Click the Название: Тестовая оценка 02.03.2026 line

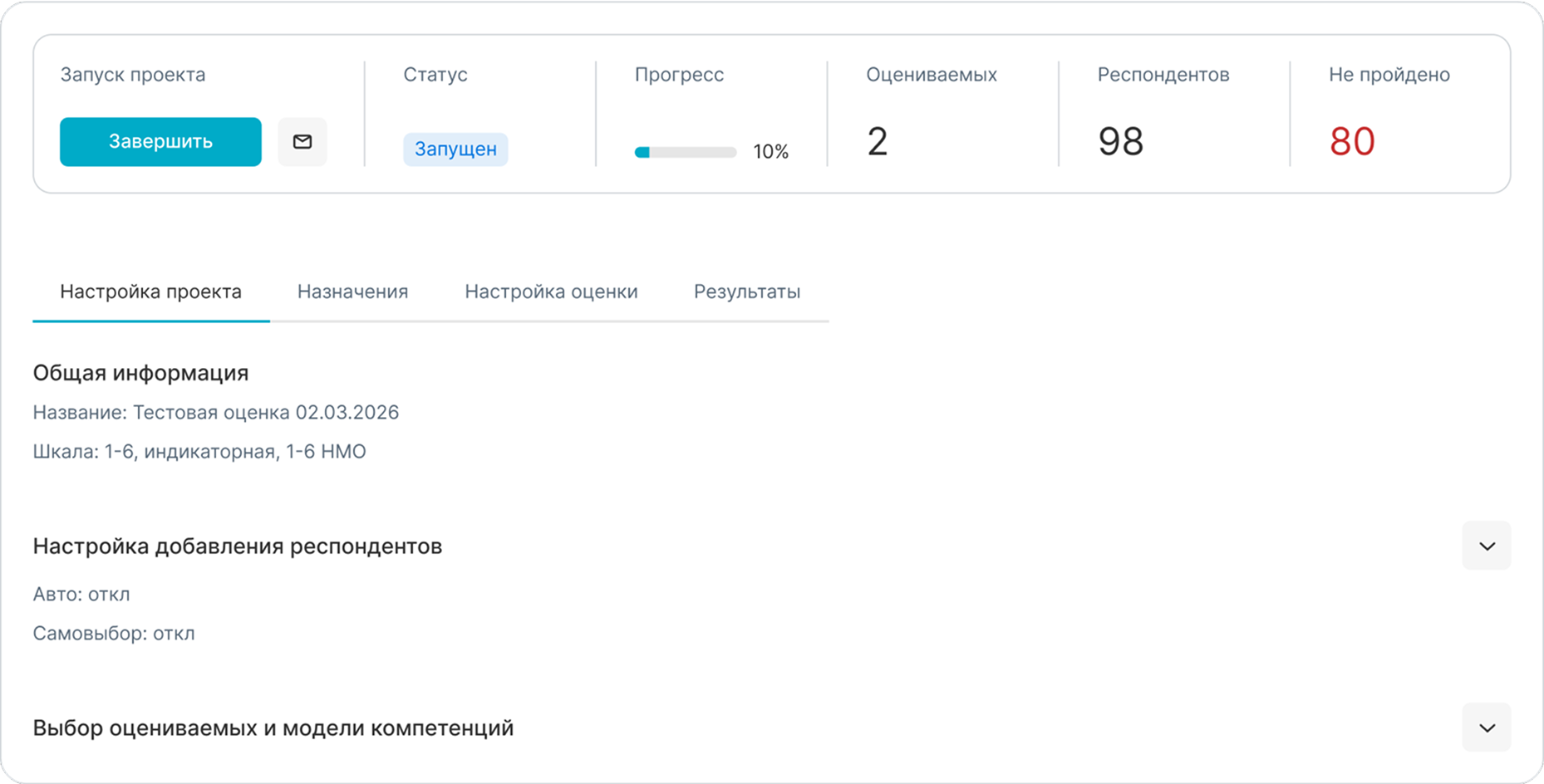pyautogui.click(x=216, y=413)
